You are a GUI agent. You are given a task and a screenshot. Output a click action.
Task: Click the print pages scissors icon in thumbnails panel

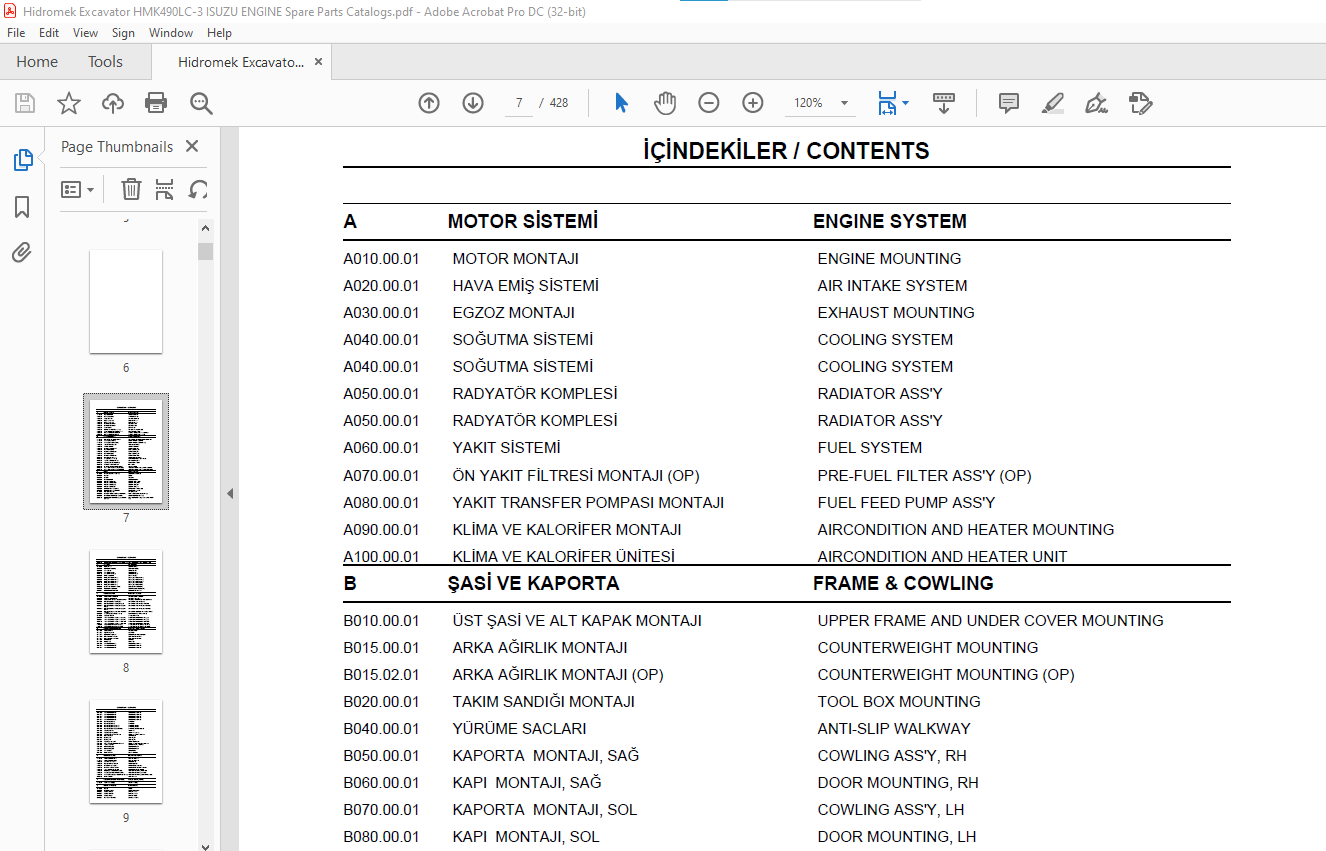(165, 189)
